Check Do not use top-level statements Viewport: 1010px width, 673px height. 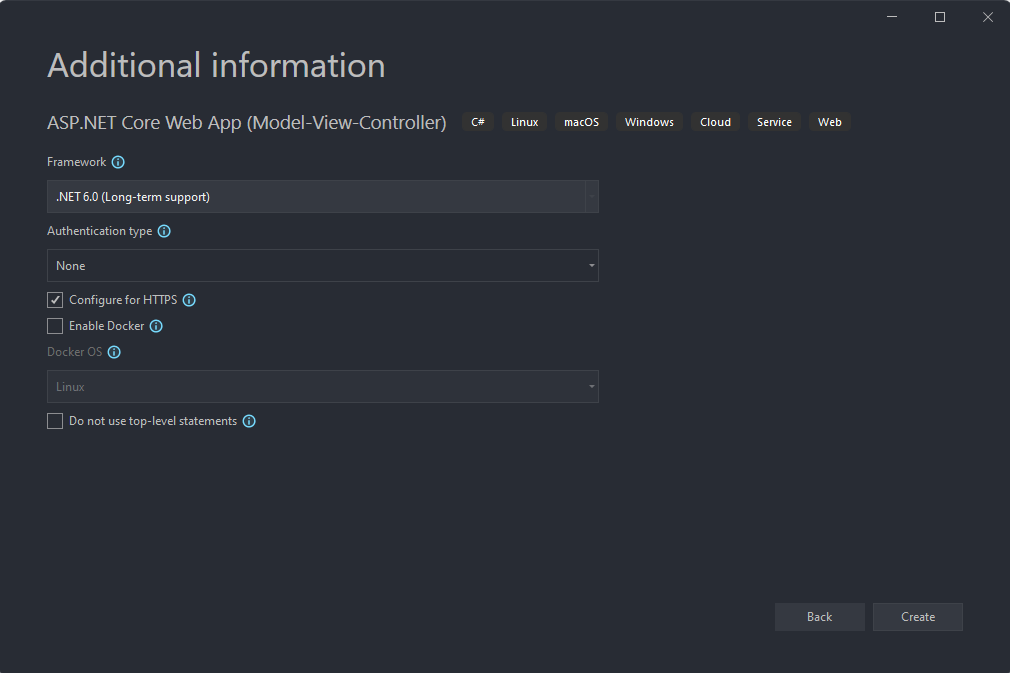55,421
